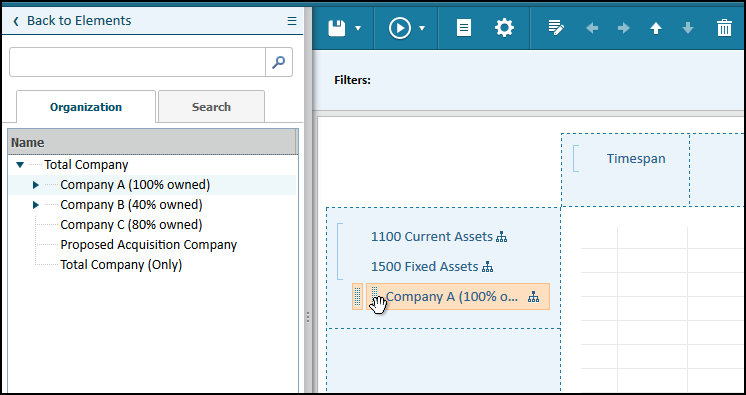This screenshot has height=395, width=746.
Task: Click into the element search field
Action: (137, 62)
